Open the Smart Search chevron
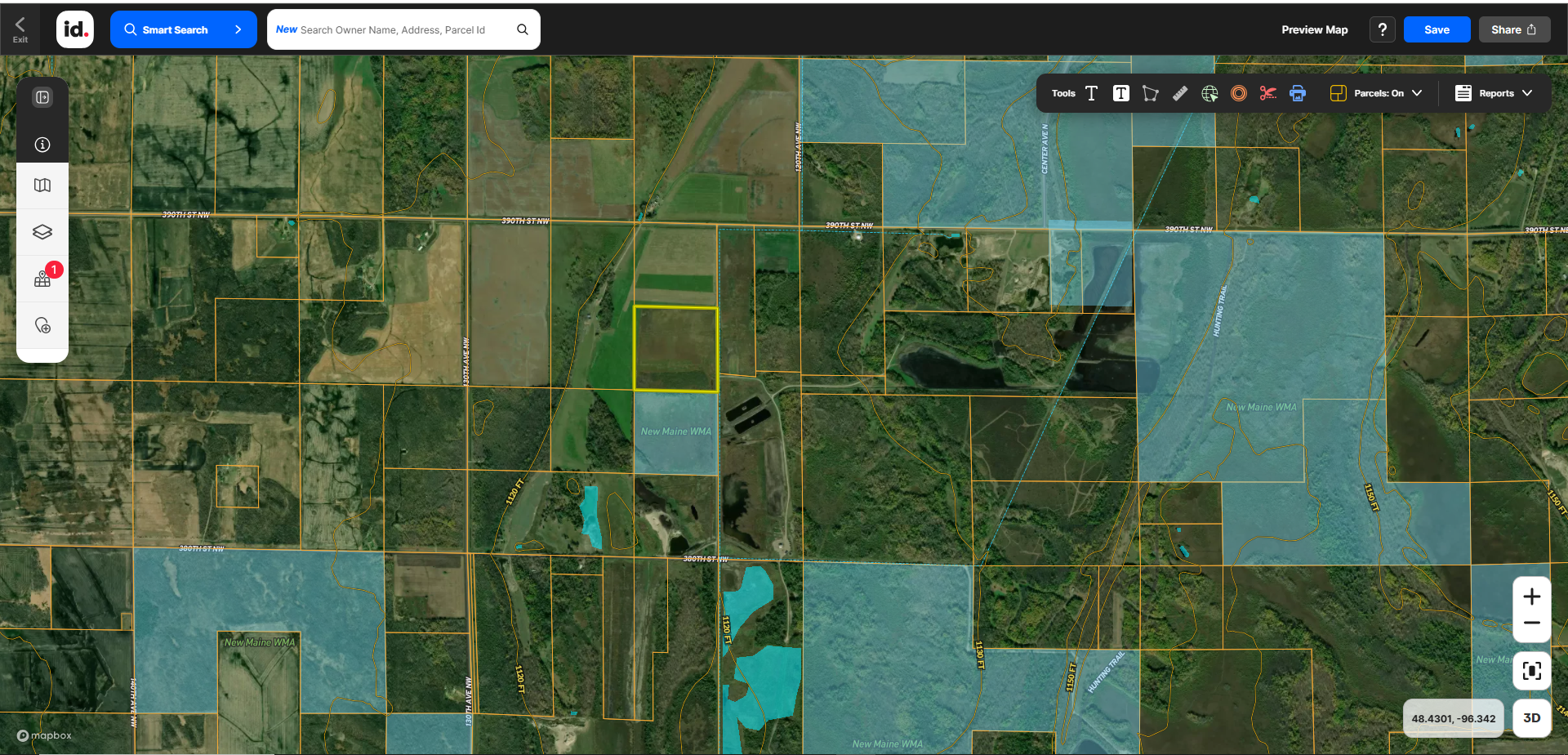Image resolution: width=1568 pixels, height=755 pixels. (x=238, y=29)
